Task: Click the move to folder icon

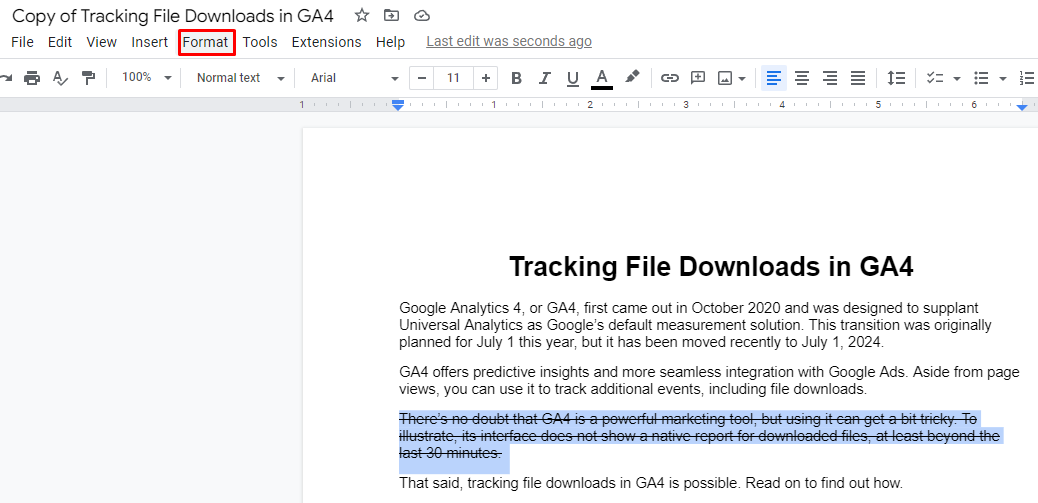Action: [x=392, y=15]
